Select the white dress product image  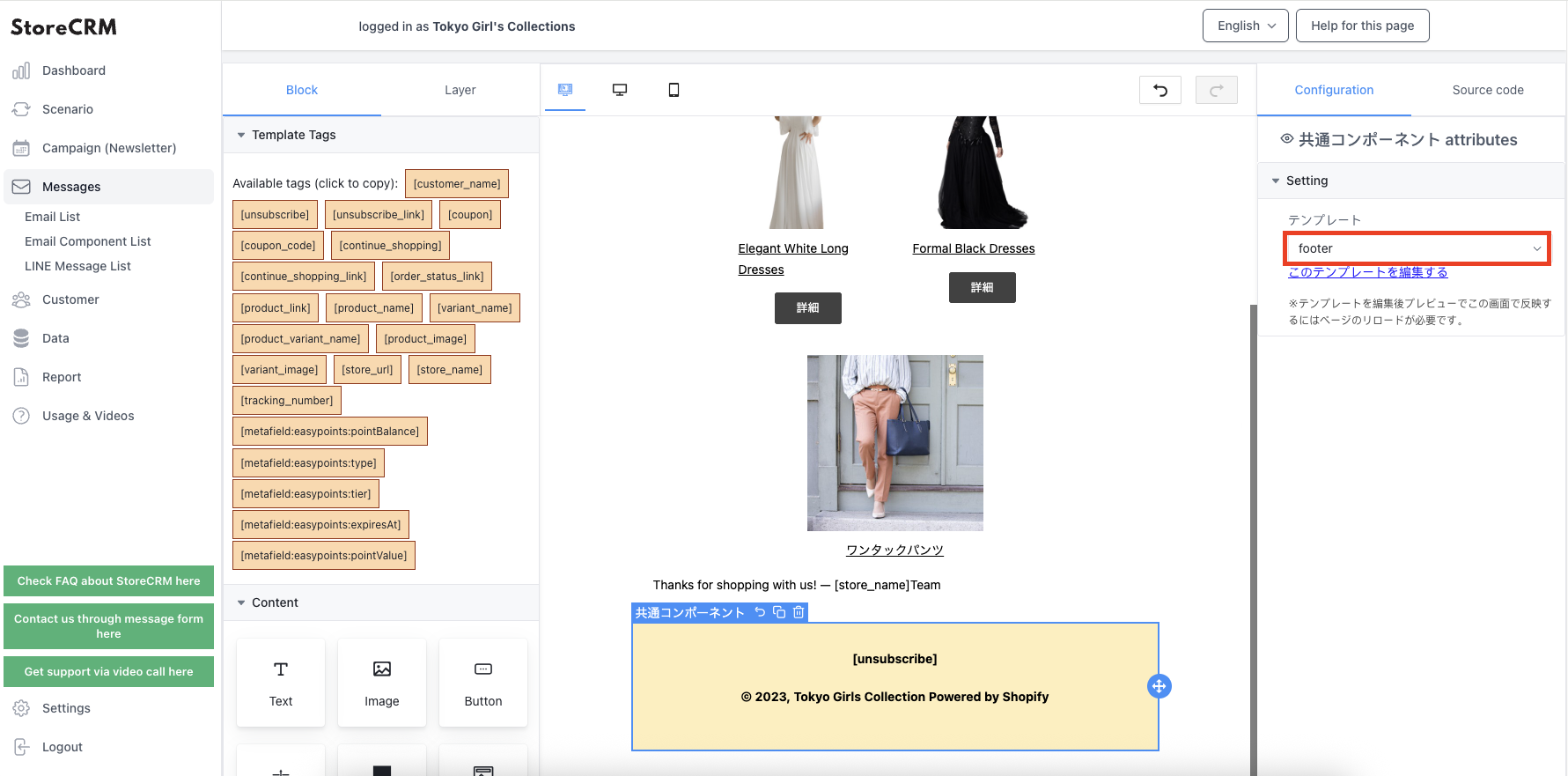[797, 173]
